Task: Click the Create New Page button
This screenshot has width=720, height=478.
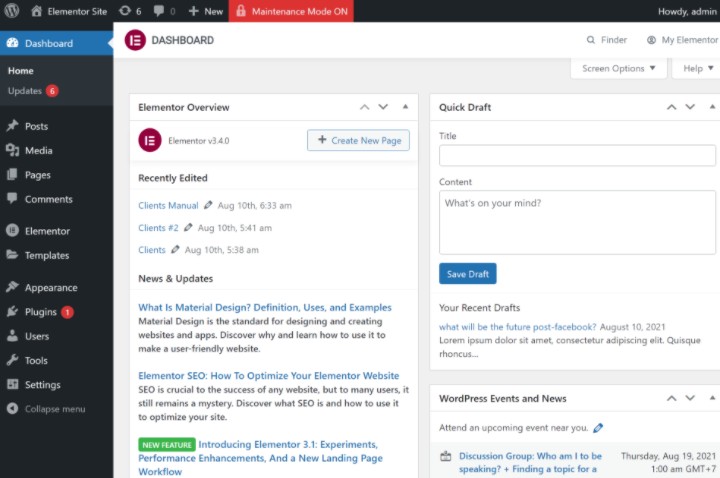Action: click(x=358, y=140)
